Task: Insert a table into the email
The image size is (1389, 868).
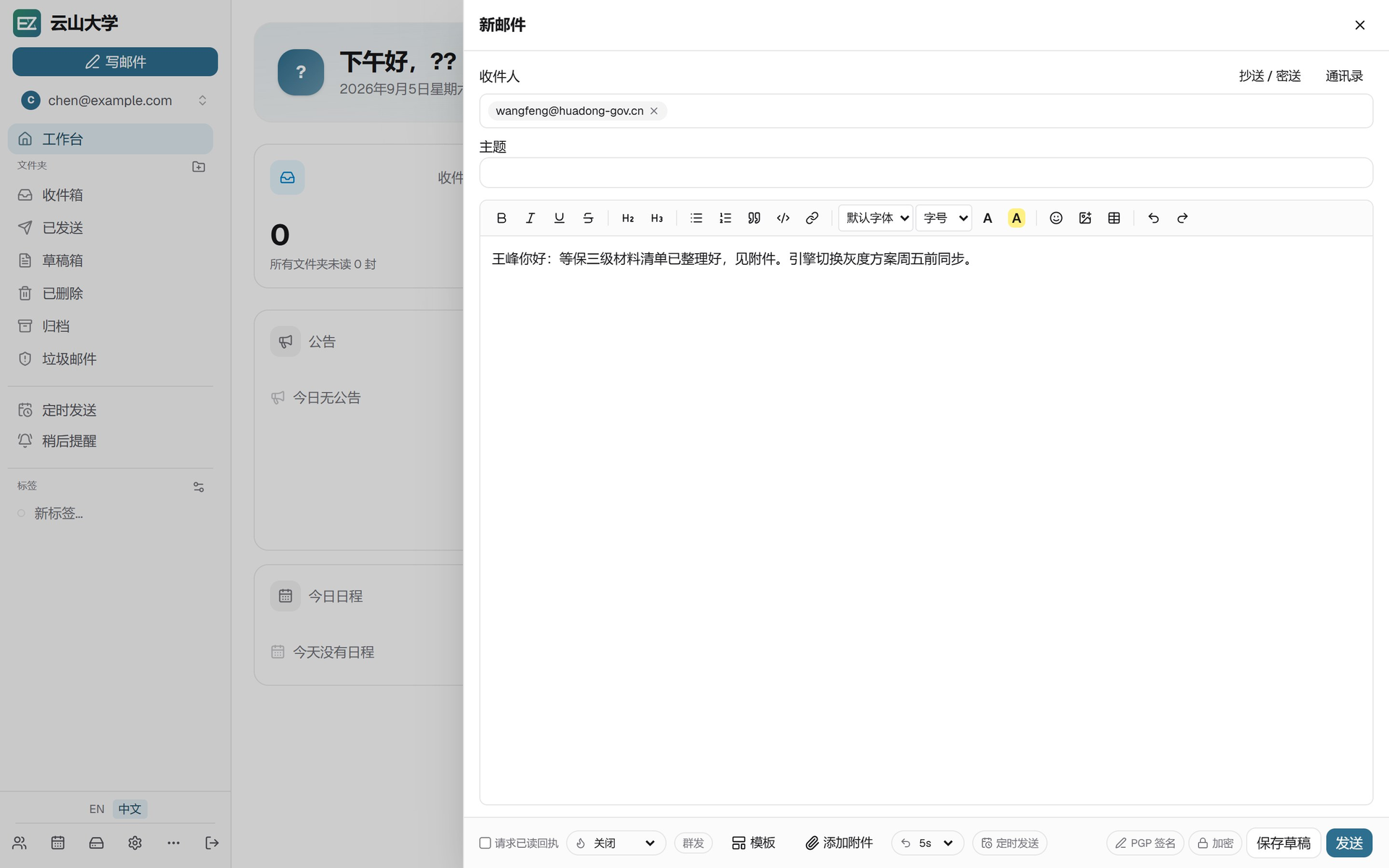Action: tap(1114, 218)
